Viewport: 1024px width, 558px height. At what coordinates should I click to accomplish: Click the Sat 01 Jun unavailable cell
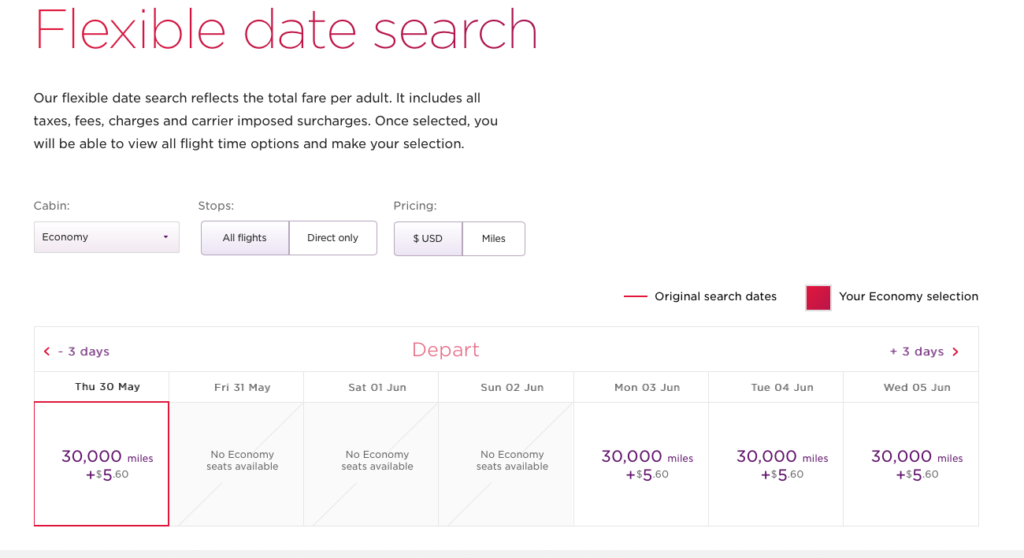(x=371, y=464)
